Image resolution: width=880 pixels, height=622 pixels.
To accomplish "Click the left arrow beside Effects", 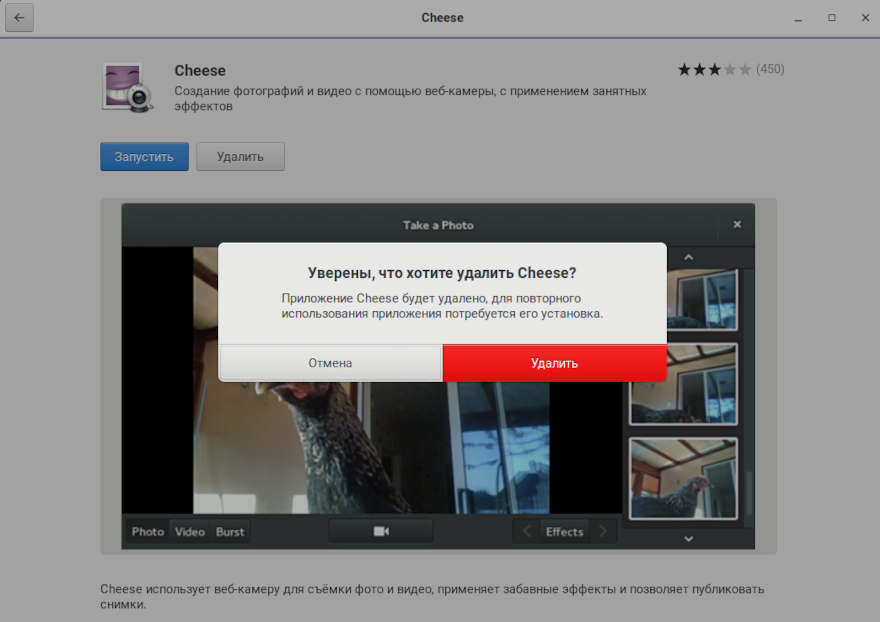I will click(x=527, y=532).
